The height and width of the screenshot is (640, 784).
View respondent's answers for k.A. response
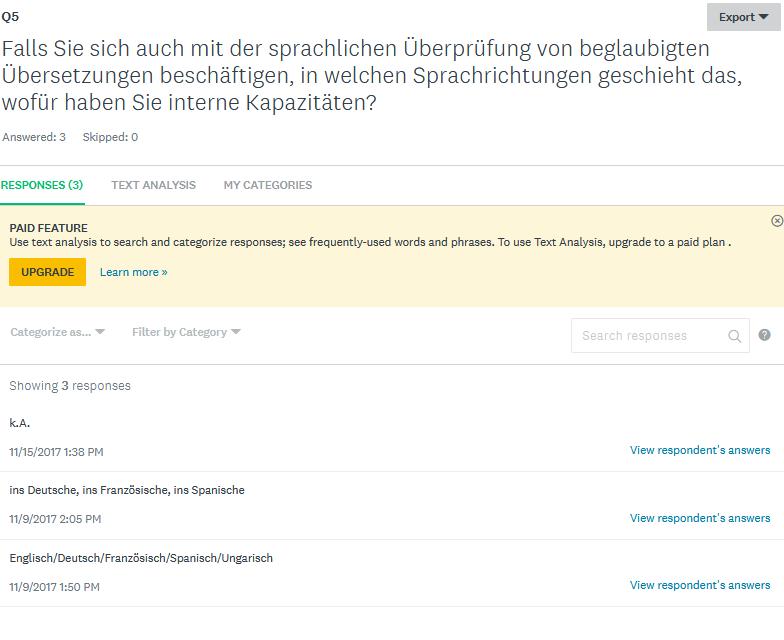(x=700, y=450)
